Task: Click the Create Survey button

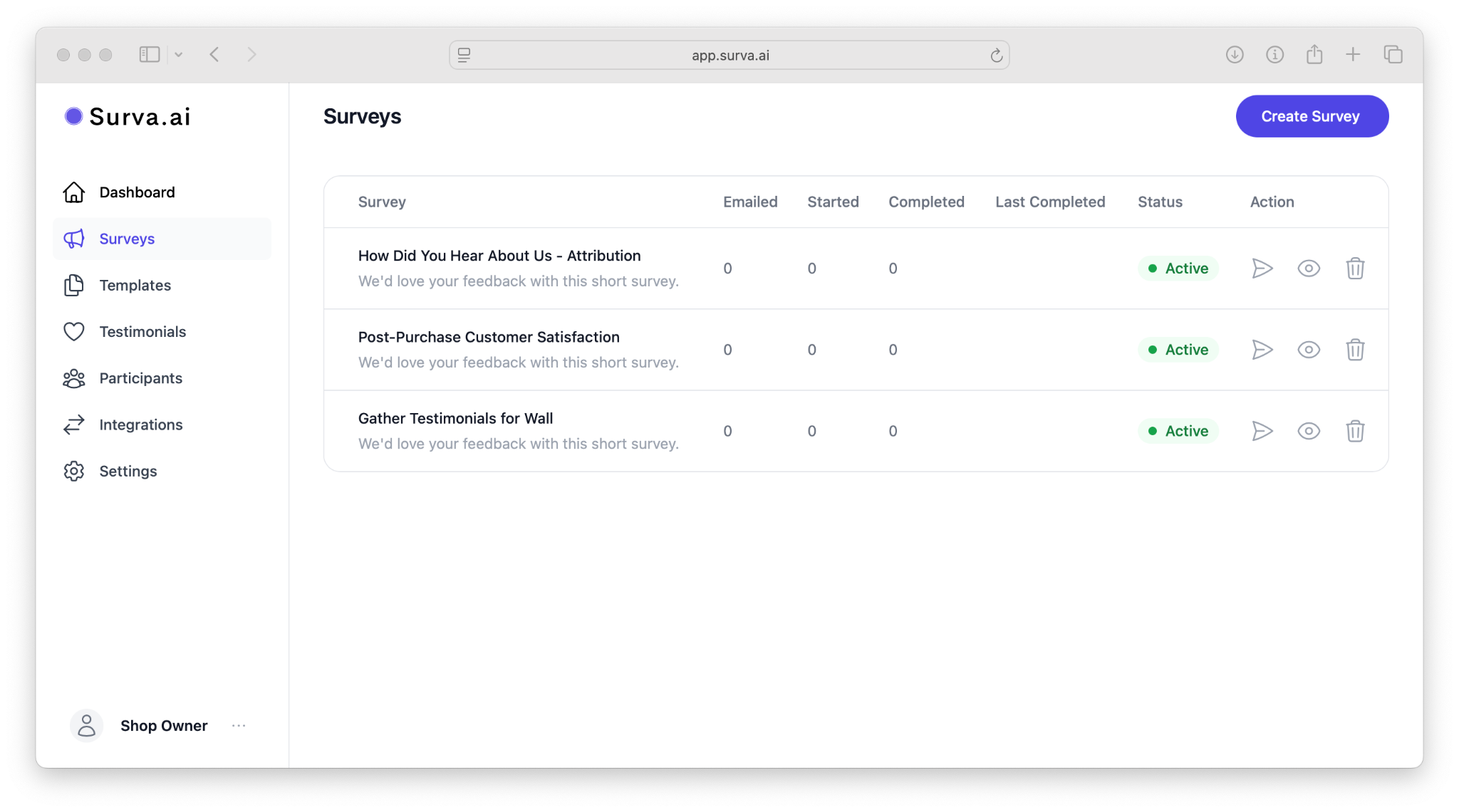Action: tap(1311, 116)
